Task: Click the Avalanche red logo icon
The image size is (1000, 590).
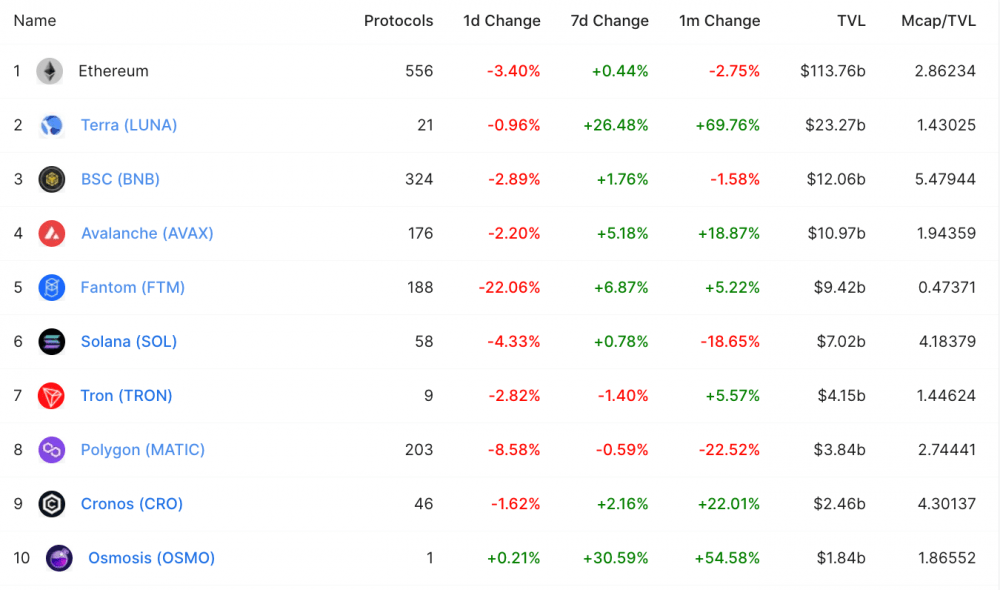Action: [x=52, y=233]
